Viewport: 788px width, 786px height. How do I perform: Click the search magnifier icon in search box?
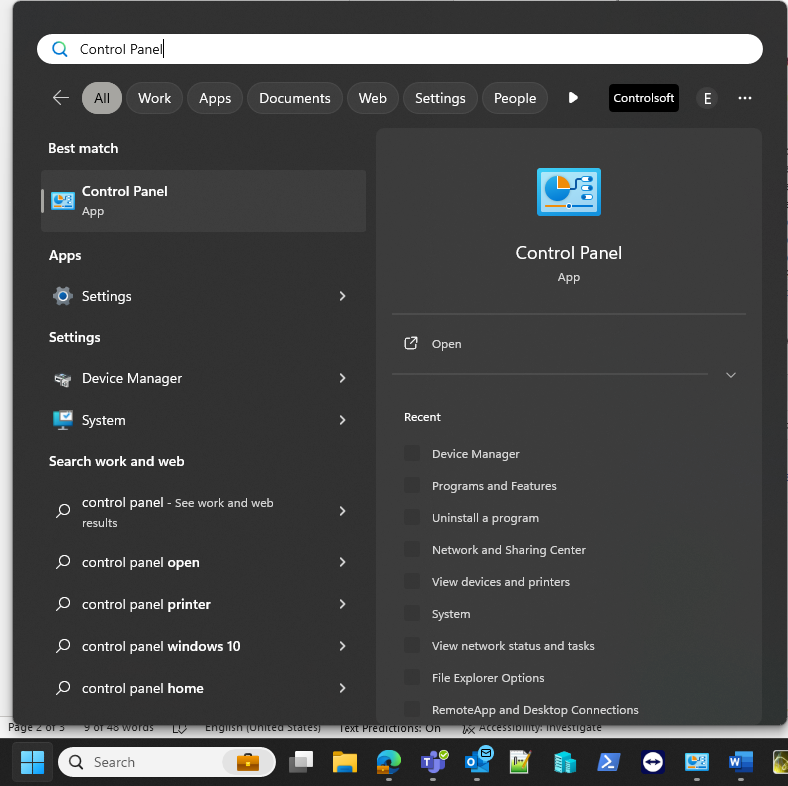tap(60, 49)
